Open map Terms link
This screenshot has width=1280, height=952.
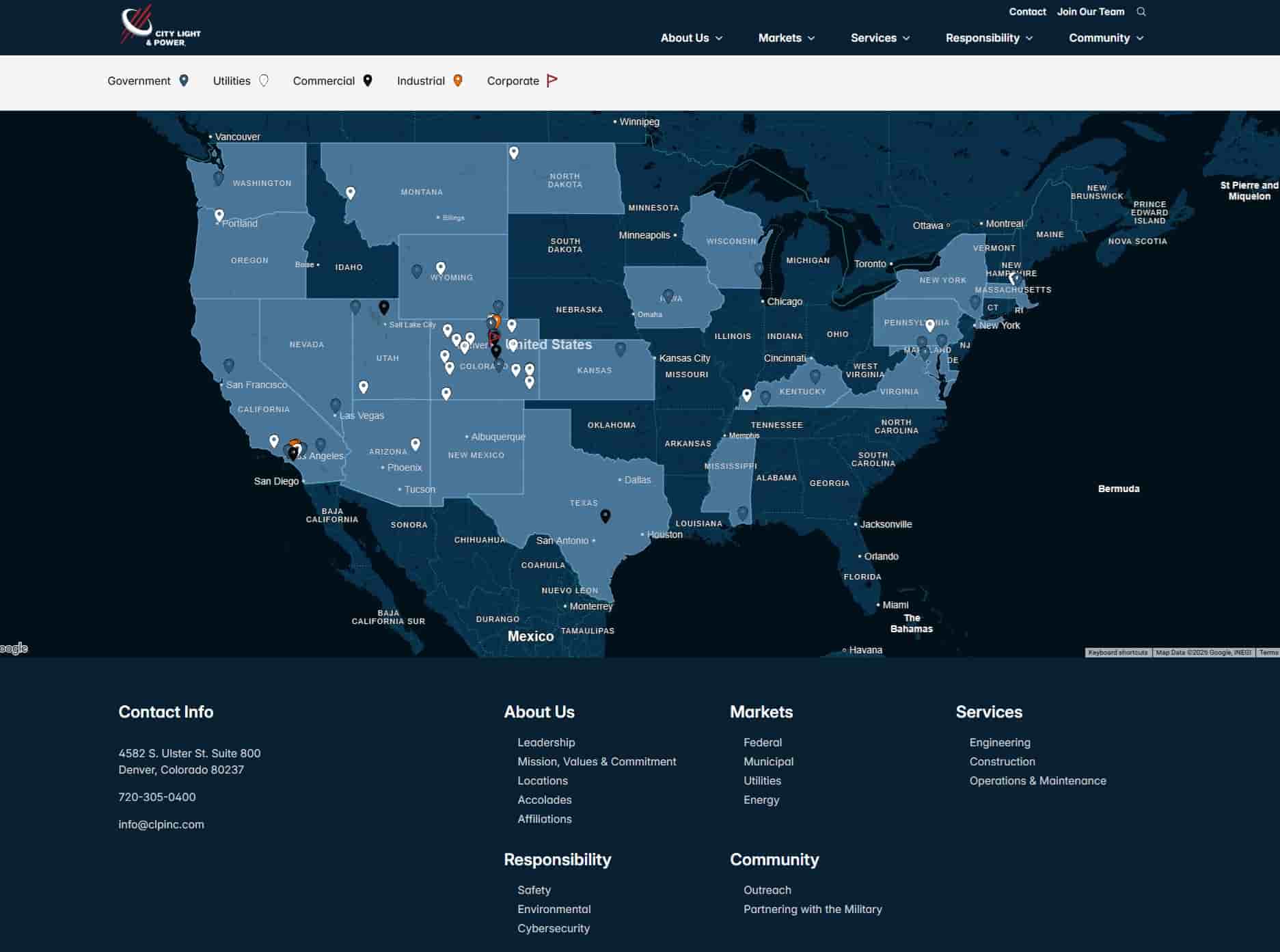1268,653
